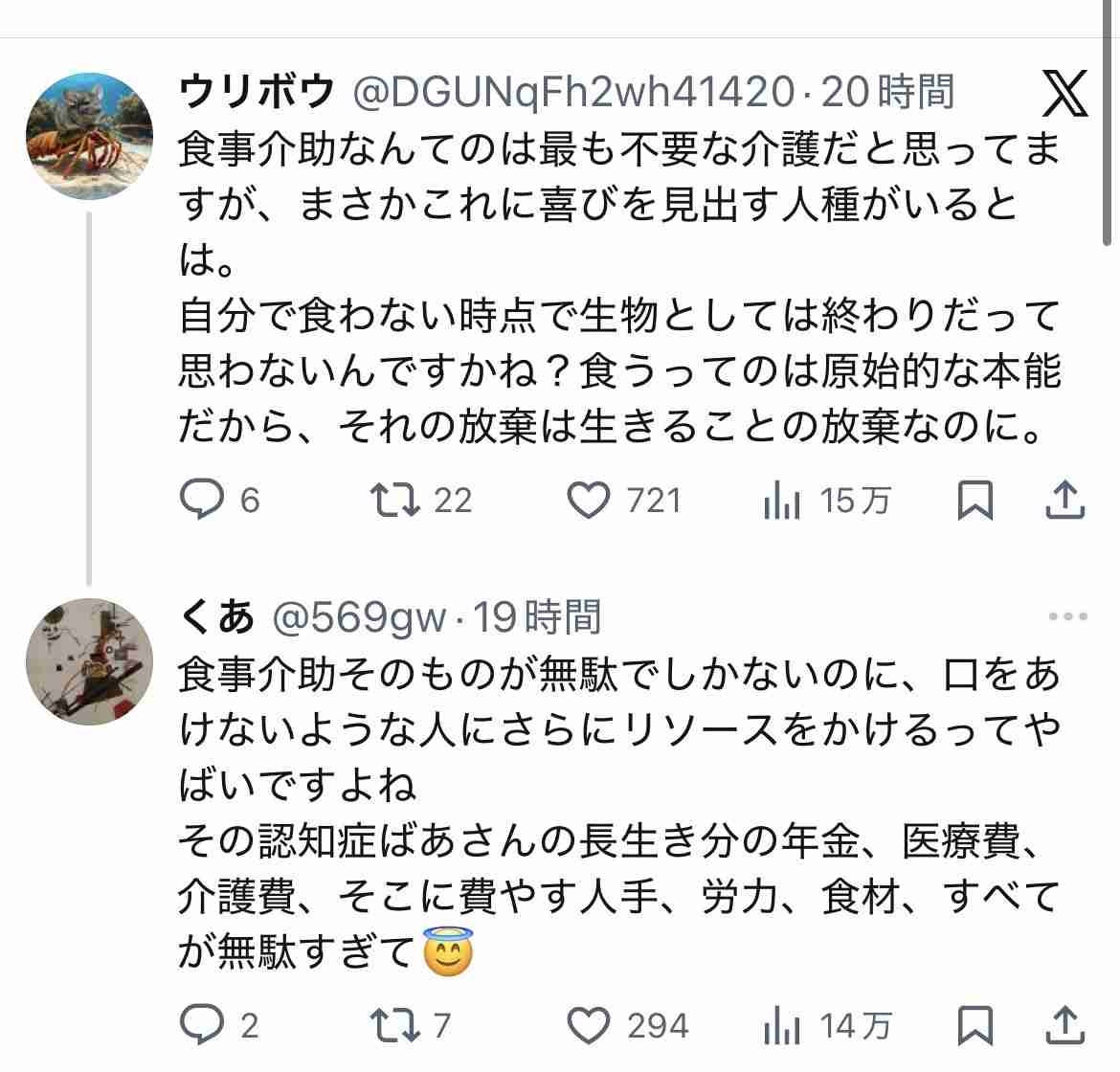This screenshot has width=1120, height=1072.
Task: Open the ウリボウ display name link
Action: click(x=257, y=93)
